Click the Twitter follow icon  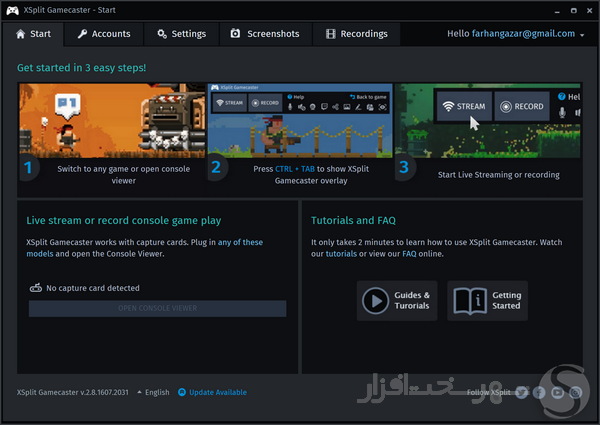tap(521, 392)
